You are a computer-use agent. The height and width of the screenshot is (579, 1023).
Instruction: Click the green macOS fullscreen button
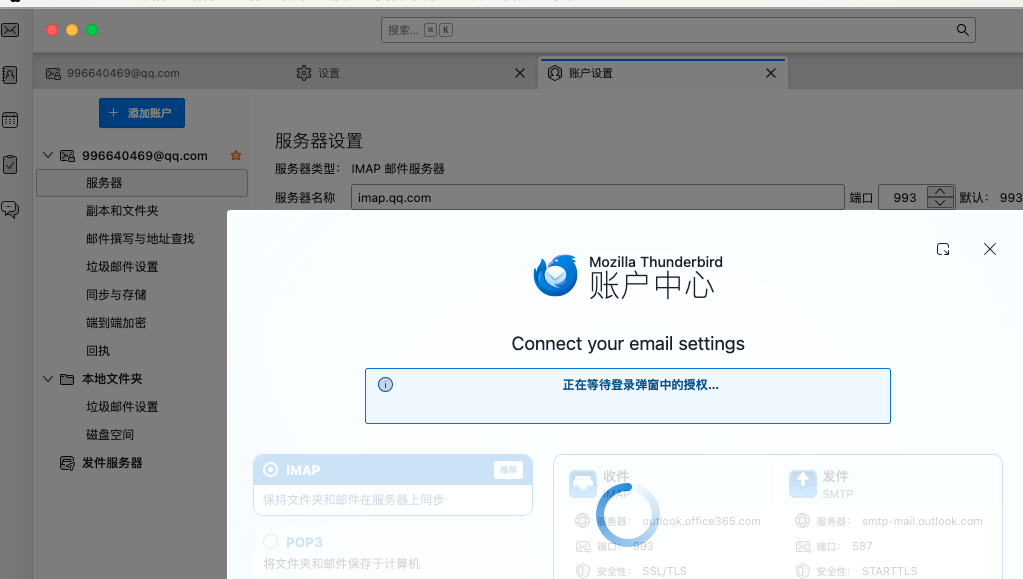(92, 30)
